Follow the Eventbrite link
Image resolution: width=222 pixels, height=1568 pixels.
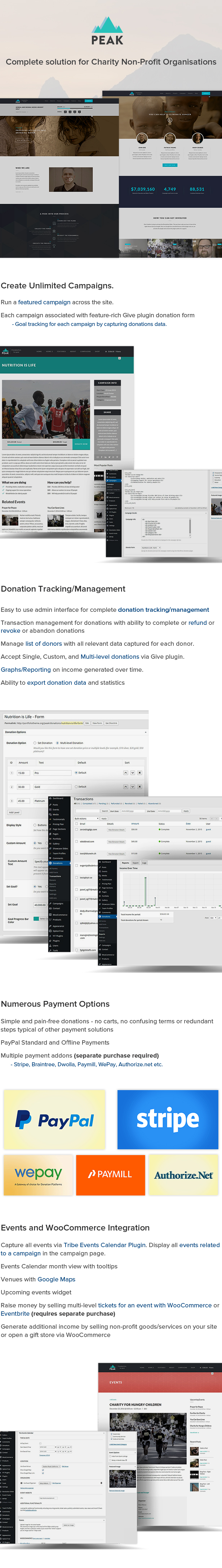[x=15, y=1314]
